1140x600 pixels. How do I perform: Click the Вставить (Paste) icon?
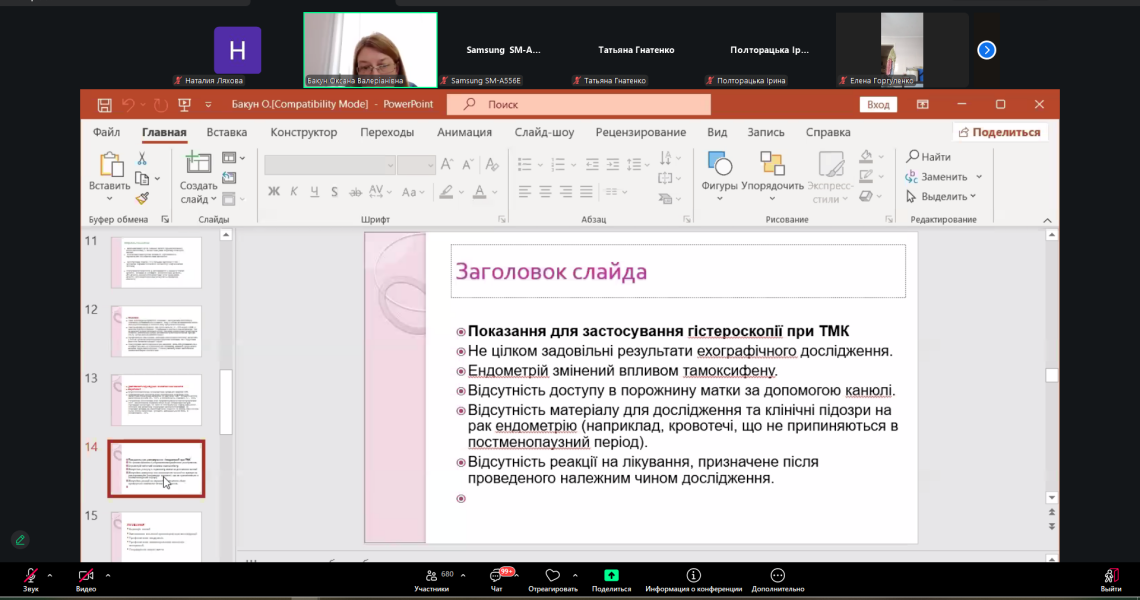click(x=110, y=165)
